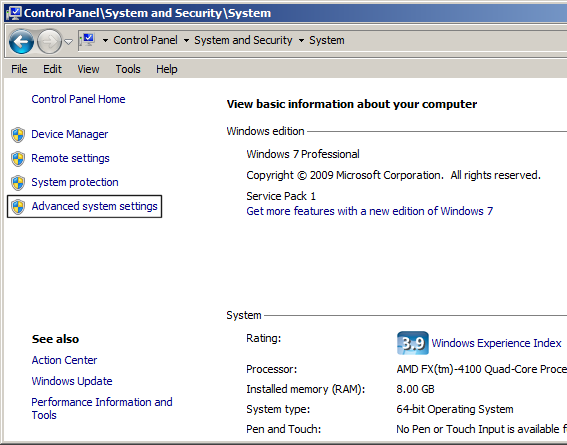Open the Help menu

click(167, 69)
